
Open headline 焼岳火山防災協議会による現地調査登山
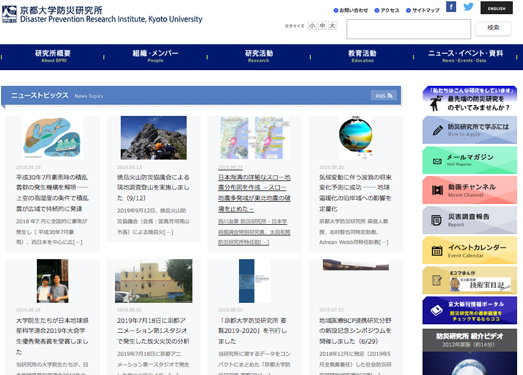click(x=153, y=188)
